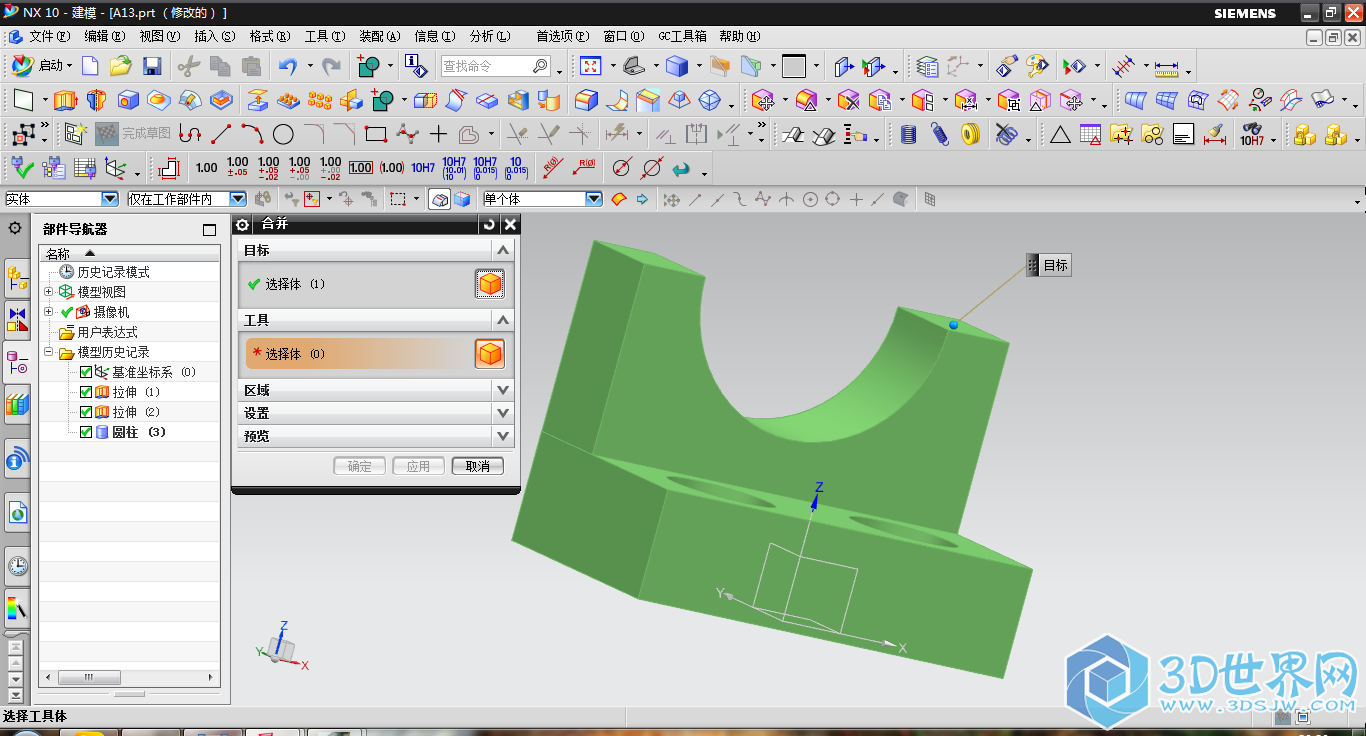Click the tool body cube icon in Unite dialog

489,353
